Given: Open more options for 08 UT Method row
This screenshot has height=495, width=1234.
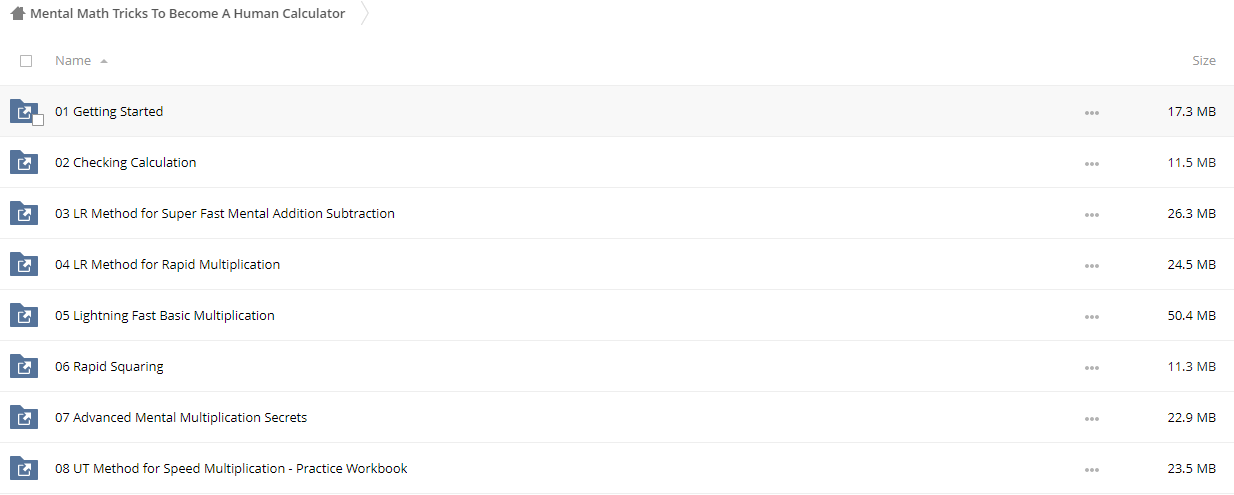Looking at the screenshot, I should coord(1092,470).
